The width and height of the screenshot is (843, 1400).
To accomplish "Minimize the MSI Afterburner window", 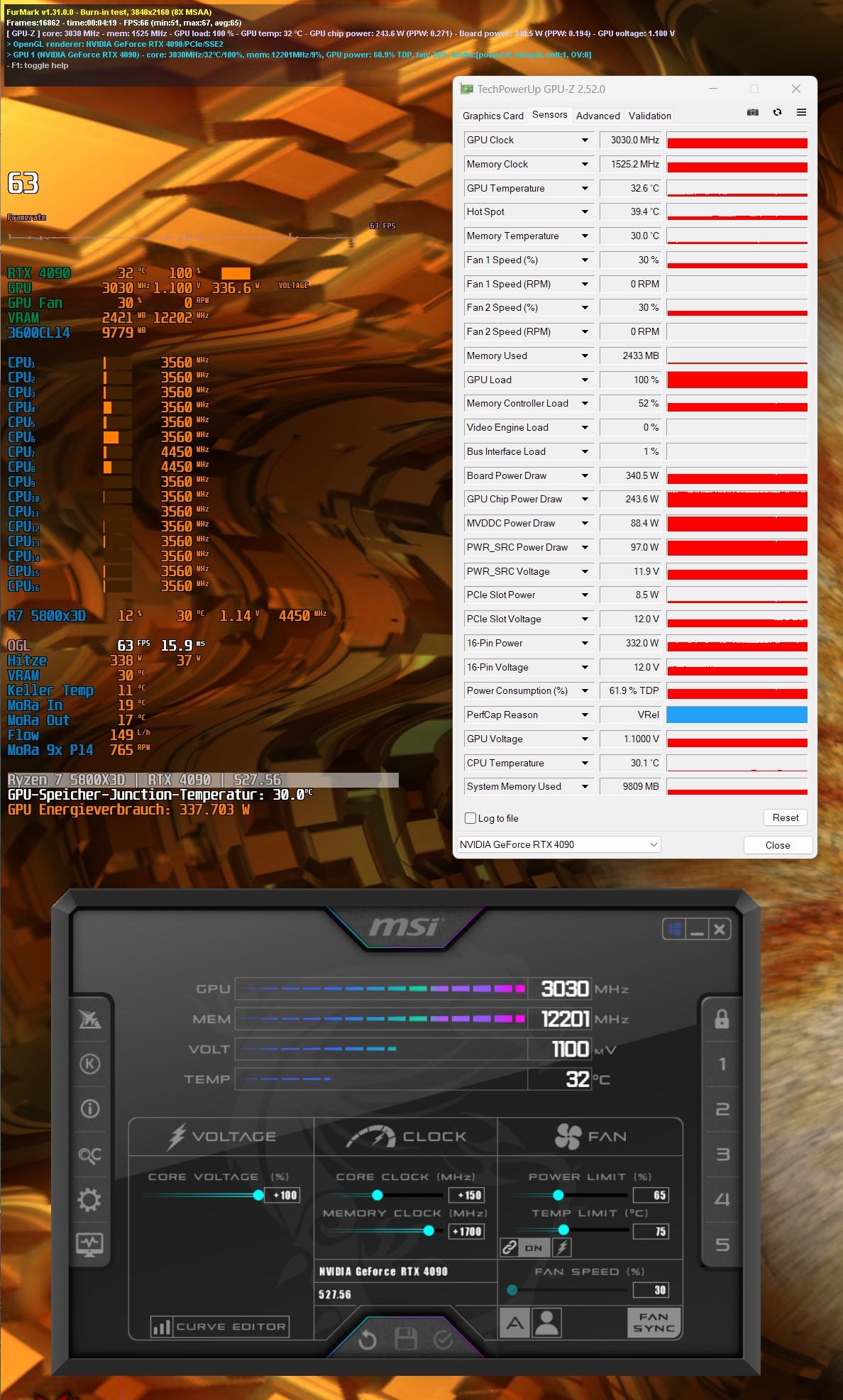I will pyautogui.click(x=697, y=930).
